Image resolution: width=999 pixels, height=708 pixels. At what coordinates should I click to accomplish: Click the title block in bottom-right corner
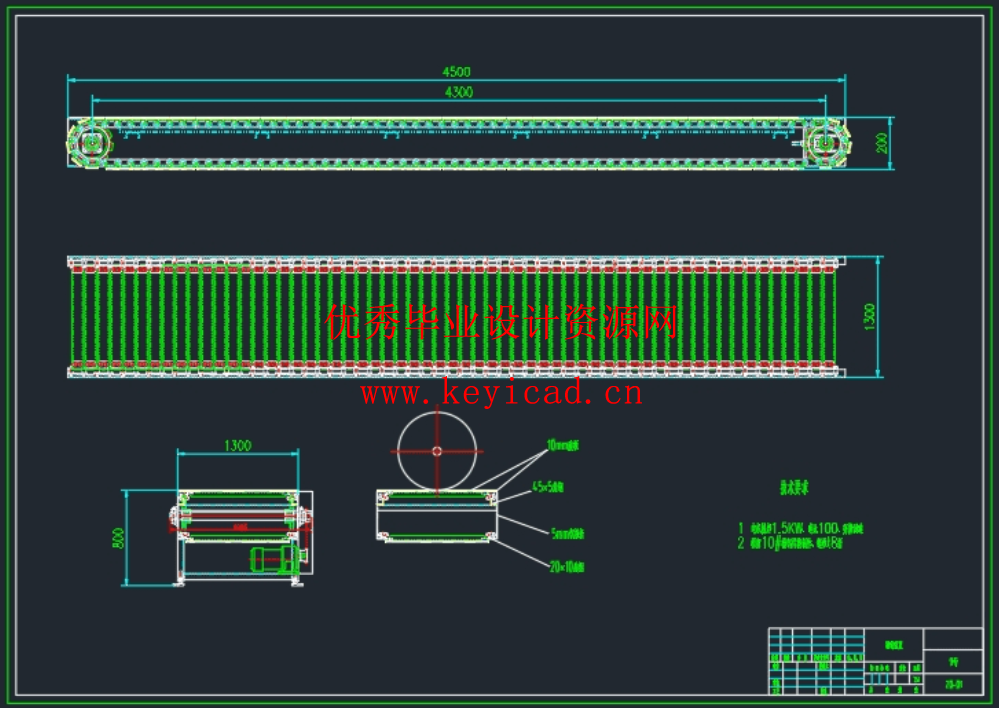click(x=875, y=661)
